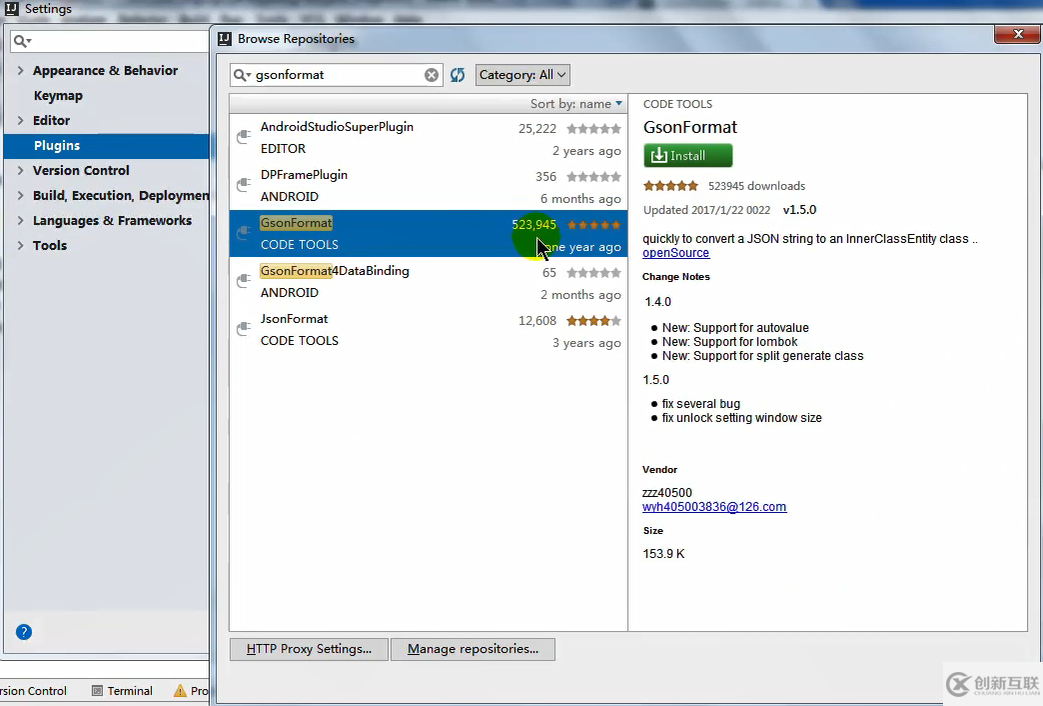Viewport: 1043px width, 706px height.
Task: Click the 523945 downloads text
Action: pyautogui.click(x=756, y=186)
